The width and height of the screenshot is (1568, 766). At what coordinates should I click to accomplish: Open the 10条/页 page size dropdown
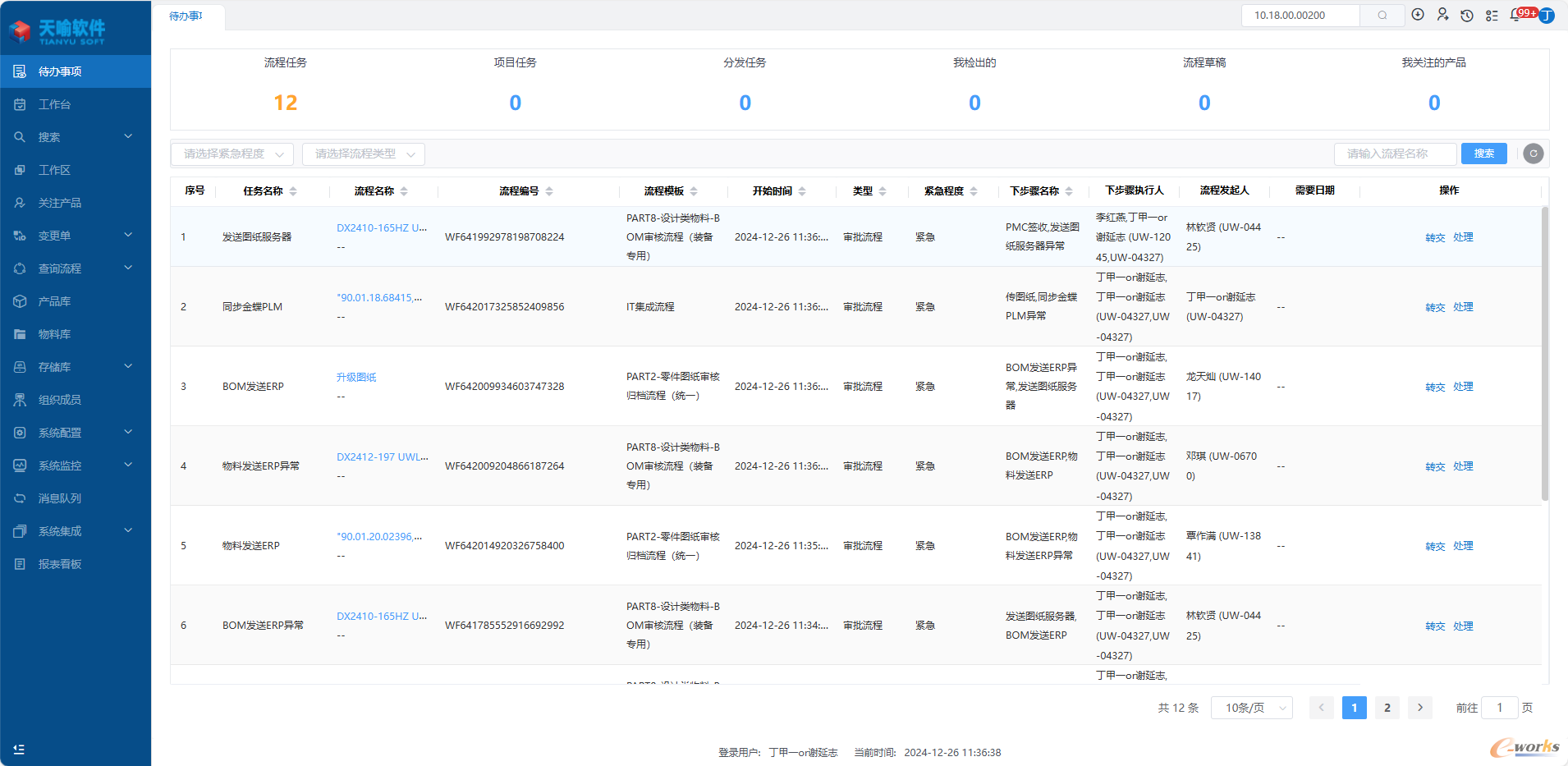point(1252,708)
